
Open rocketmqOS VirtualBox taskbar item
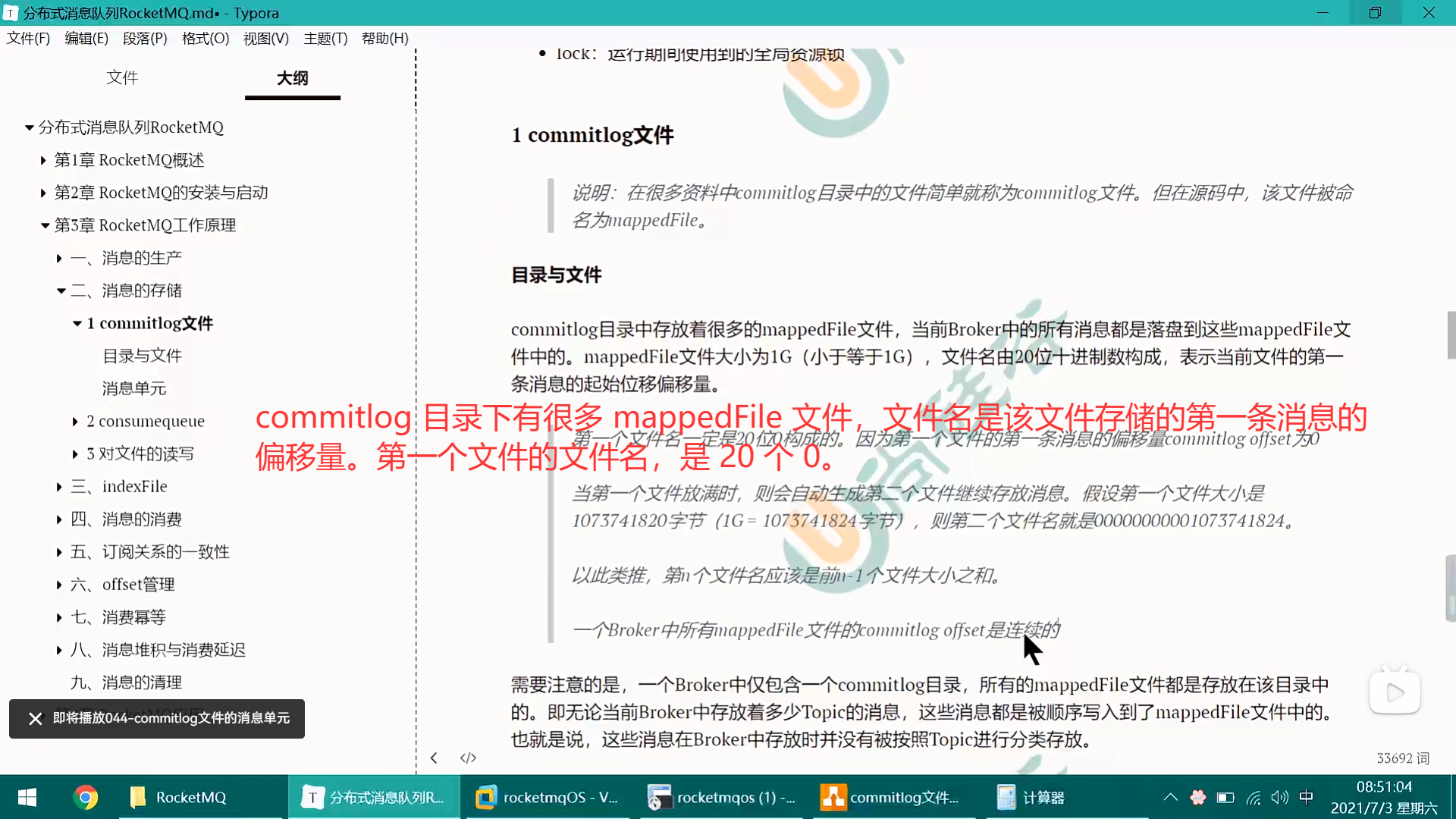coord(546,797)
